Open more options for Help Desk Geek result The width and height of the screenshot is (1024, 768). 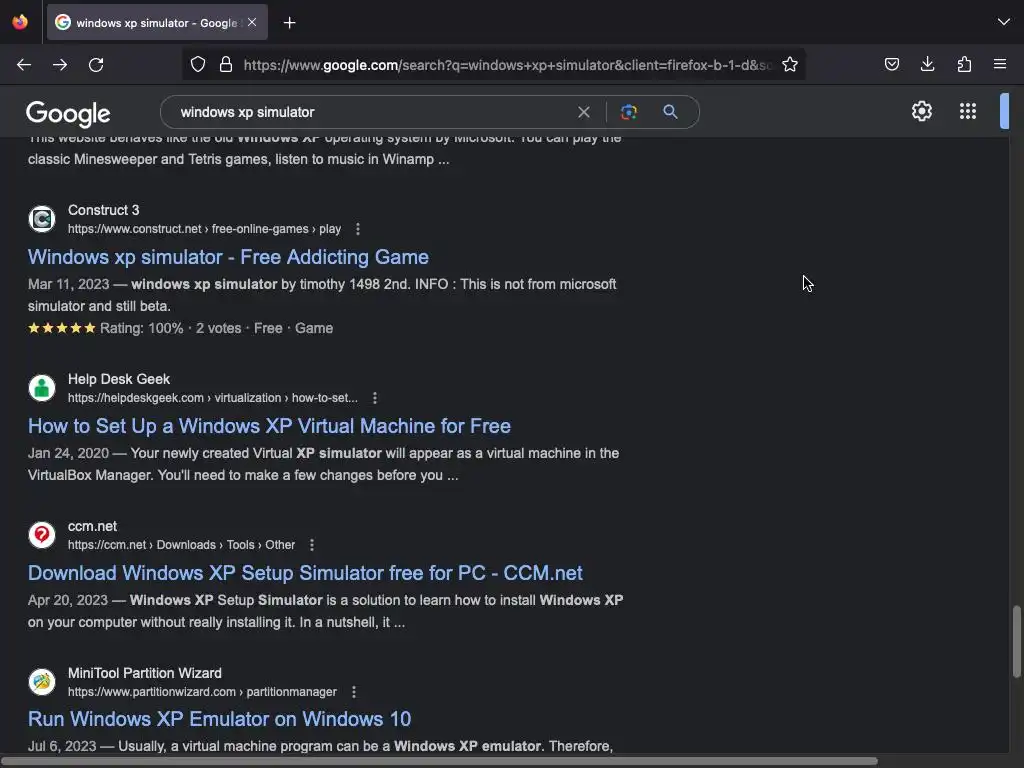click(x=374, y=398)
